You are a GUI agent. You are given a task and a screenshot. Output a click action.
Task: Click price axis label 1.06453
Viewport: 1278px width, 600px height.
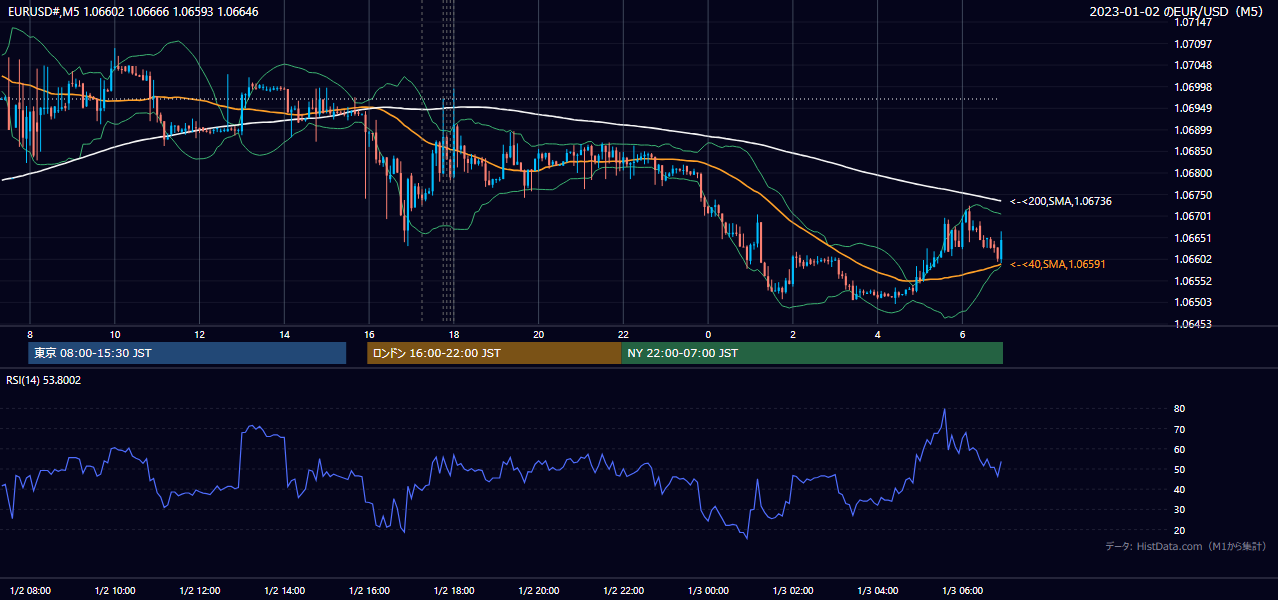point(1193,324)
